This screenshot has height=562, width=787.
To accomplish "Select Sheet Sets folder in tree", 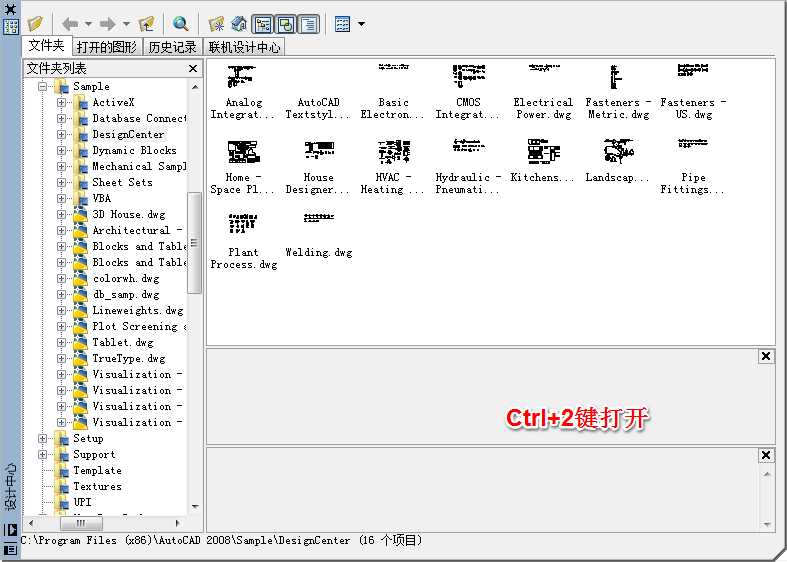I will [x=122, y=183].
